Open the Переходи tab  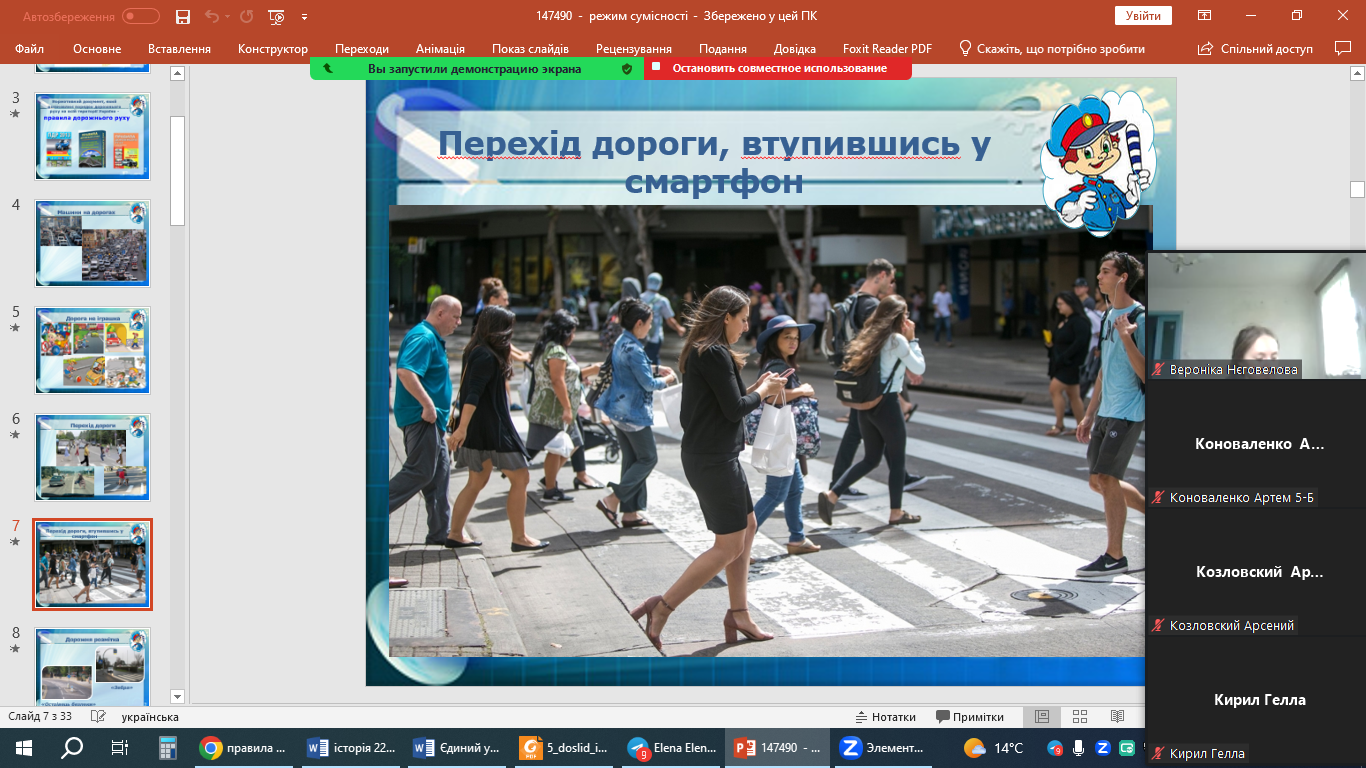362,49
